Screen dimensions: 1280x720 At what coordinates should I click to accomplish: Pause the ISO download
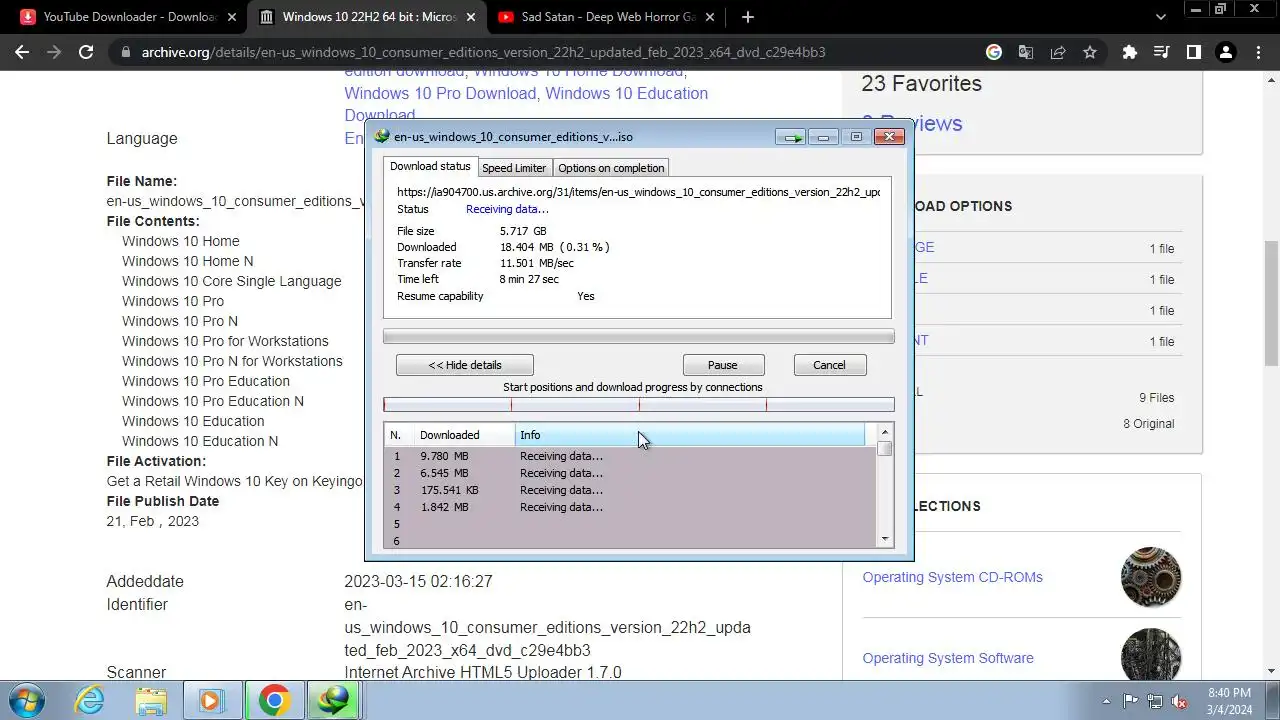click(723, 365)
